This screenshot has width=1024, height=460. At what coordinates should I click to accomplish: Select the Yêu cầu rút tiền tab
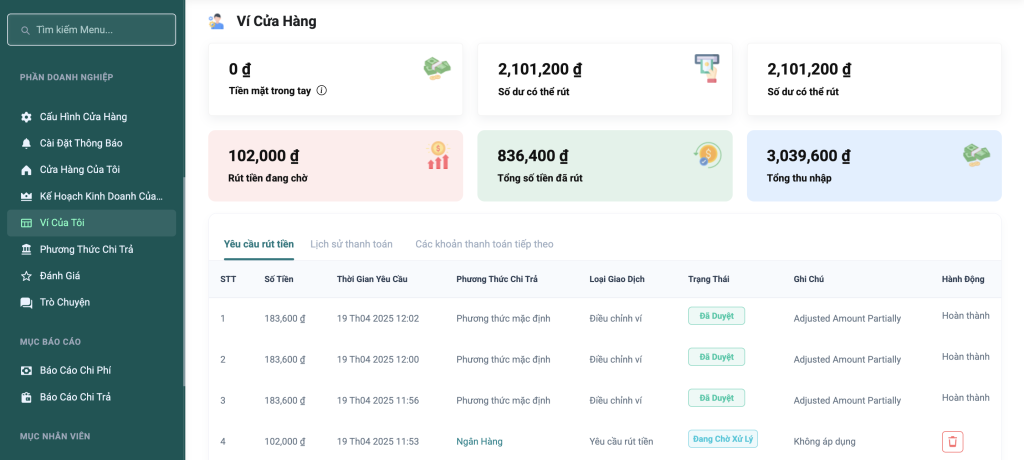pos(259,244)
